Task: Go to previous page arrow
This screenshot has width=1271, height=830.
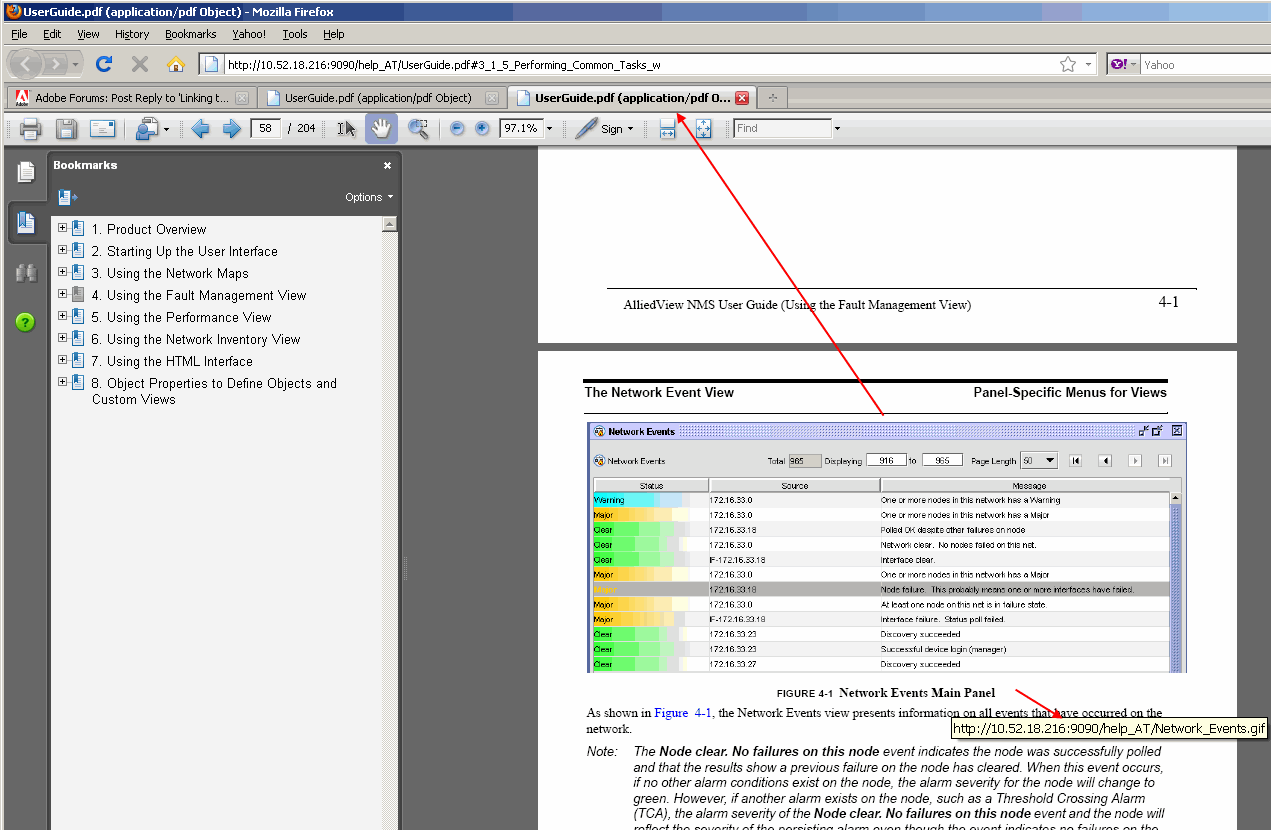Action: click(200, 128)
